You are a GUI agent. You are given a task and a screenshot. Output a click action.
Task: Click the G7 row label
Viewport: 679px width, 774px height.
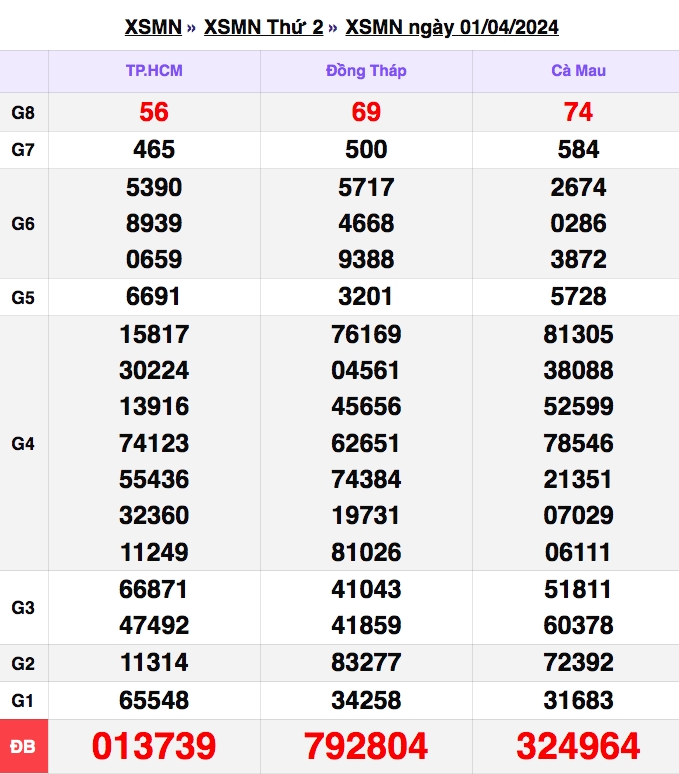coord(23,150)
